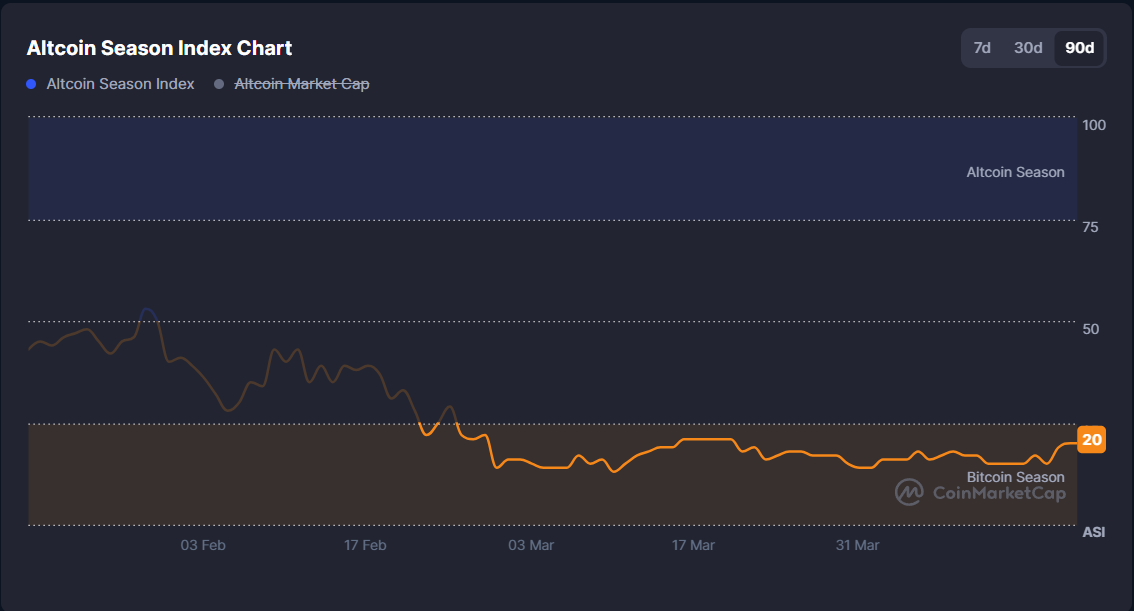Image resolution: width=1134 pixels, height=611 pixels.
Task: Select the 03 Mar date marker
Action: click(531, 545)
